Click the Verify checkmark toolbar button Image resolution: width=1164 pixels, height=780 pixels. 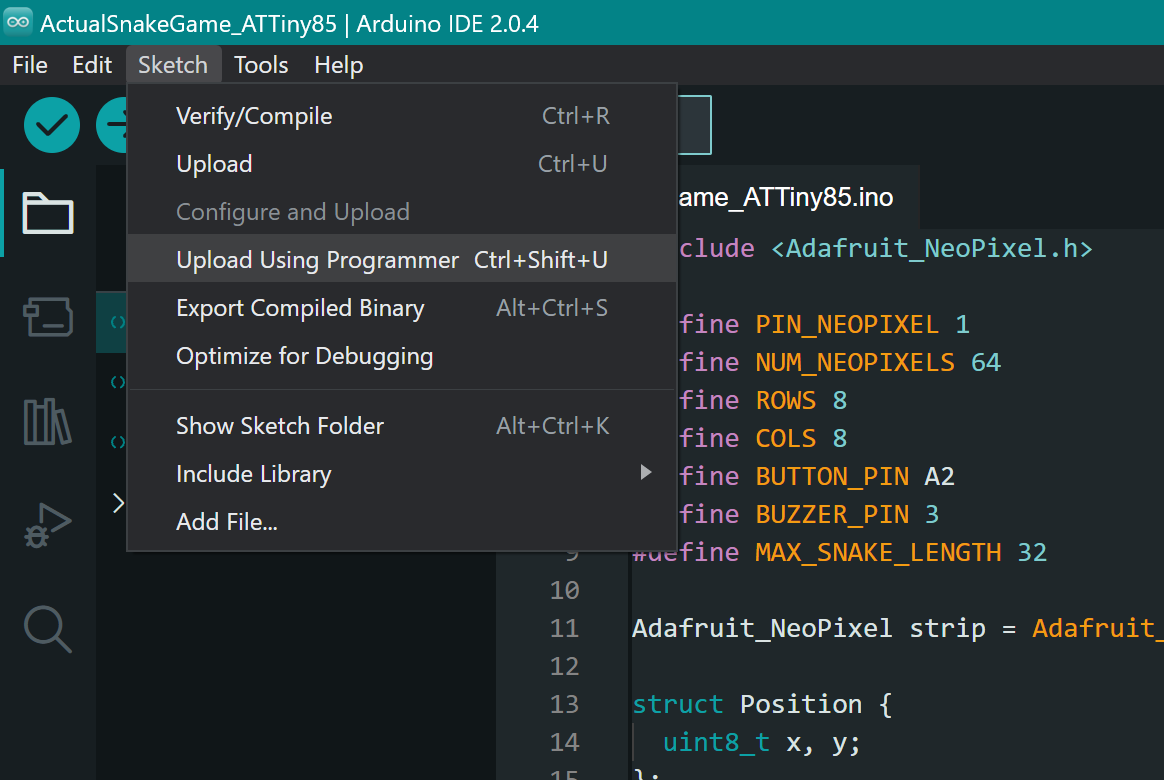coord(51,125)
